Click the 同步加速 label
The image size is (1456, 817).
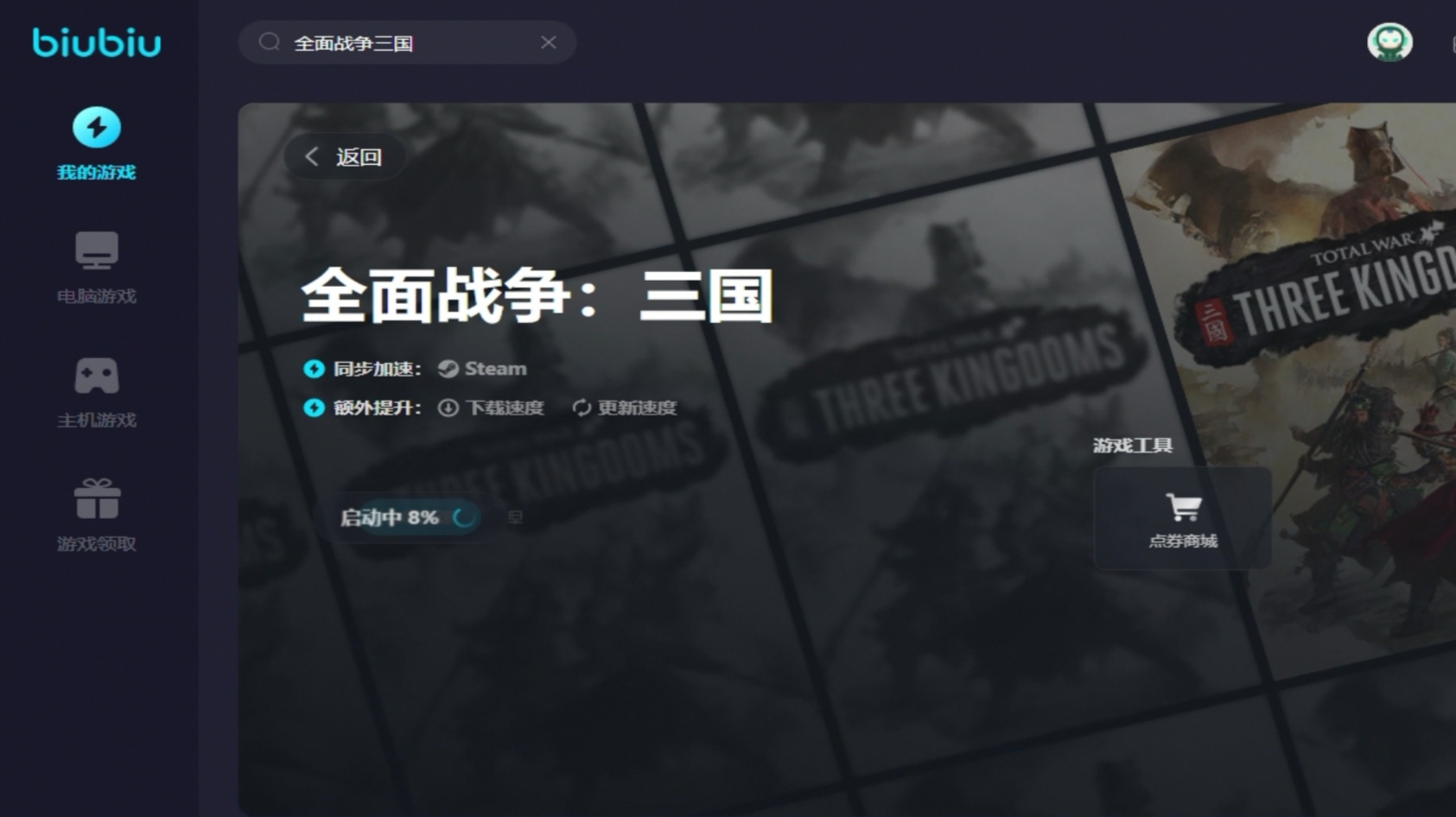[377, 369]
